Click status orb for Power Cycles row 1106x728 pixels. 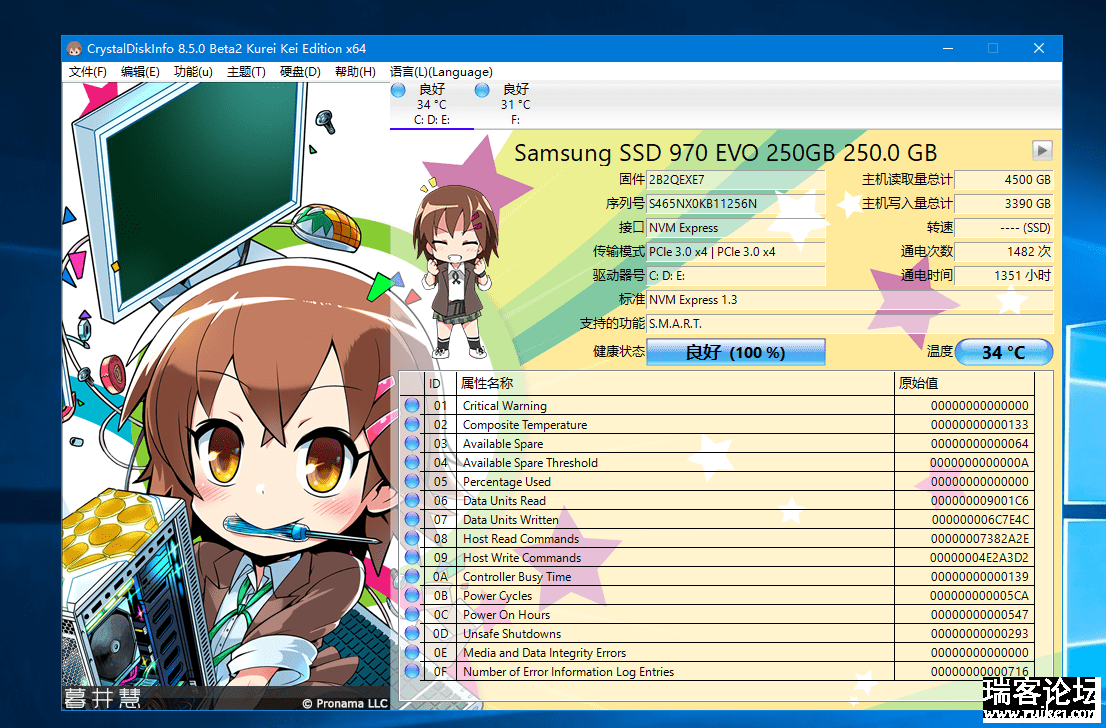click(412, 596)
